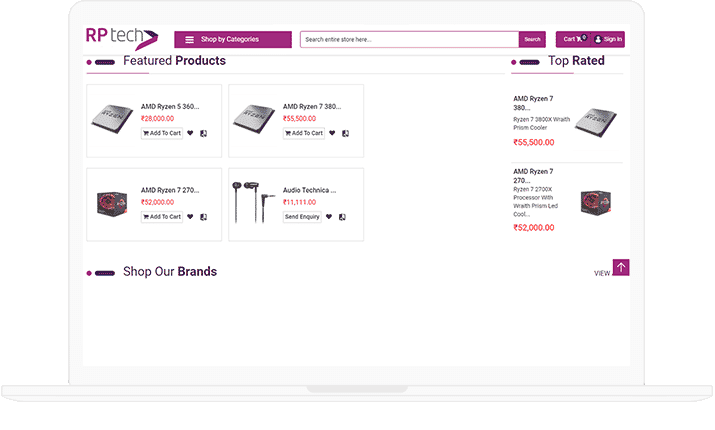Click the RP tech logo
The height and width of the screenshot is (430, 715).
pos(121,38)
